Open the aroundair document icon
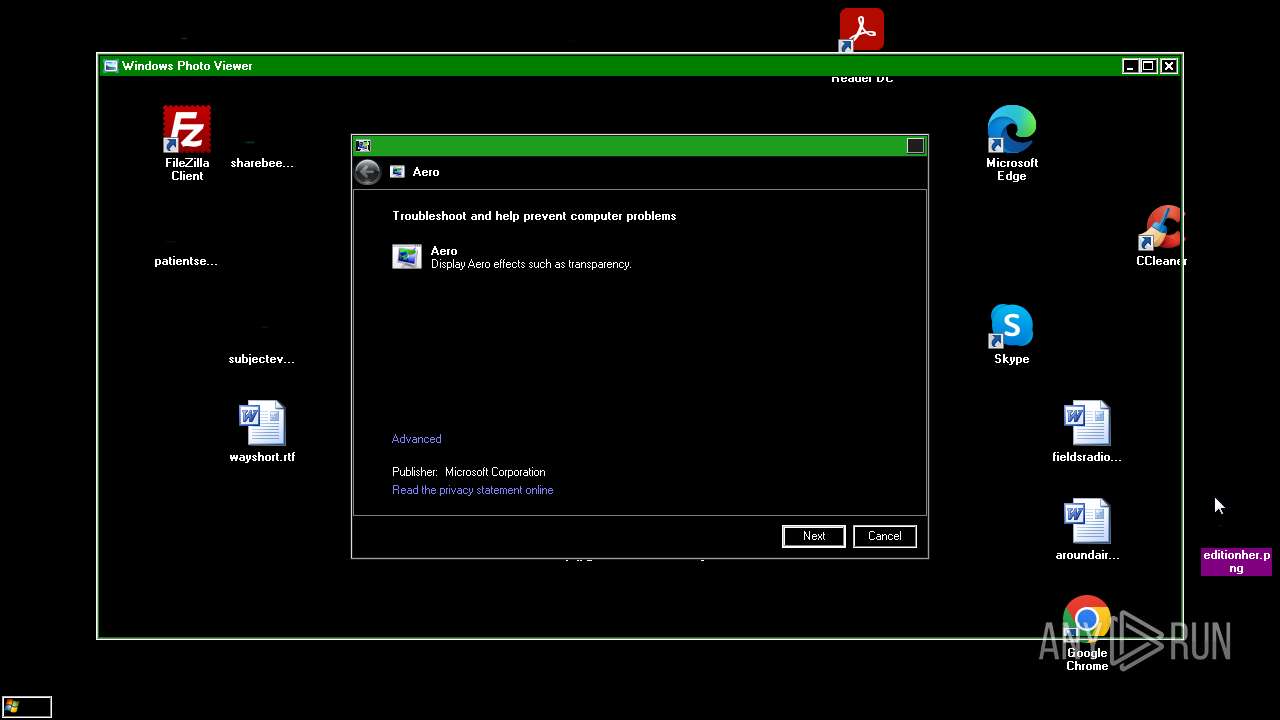 click(1086, 521)
